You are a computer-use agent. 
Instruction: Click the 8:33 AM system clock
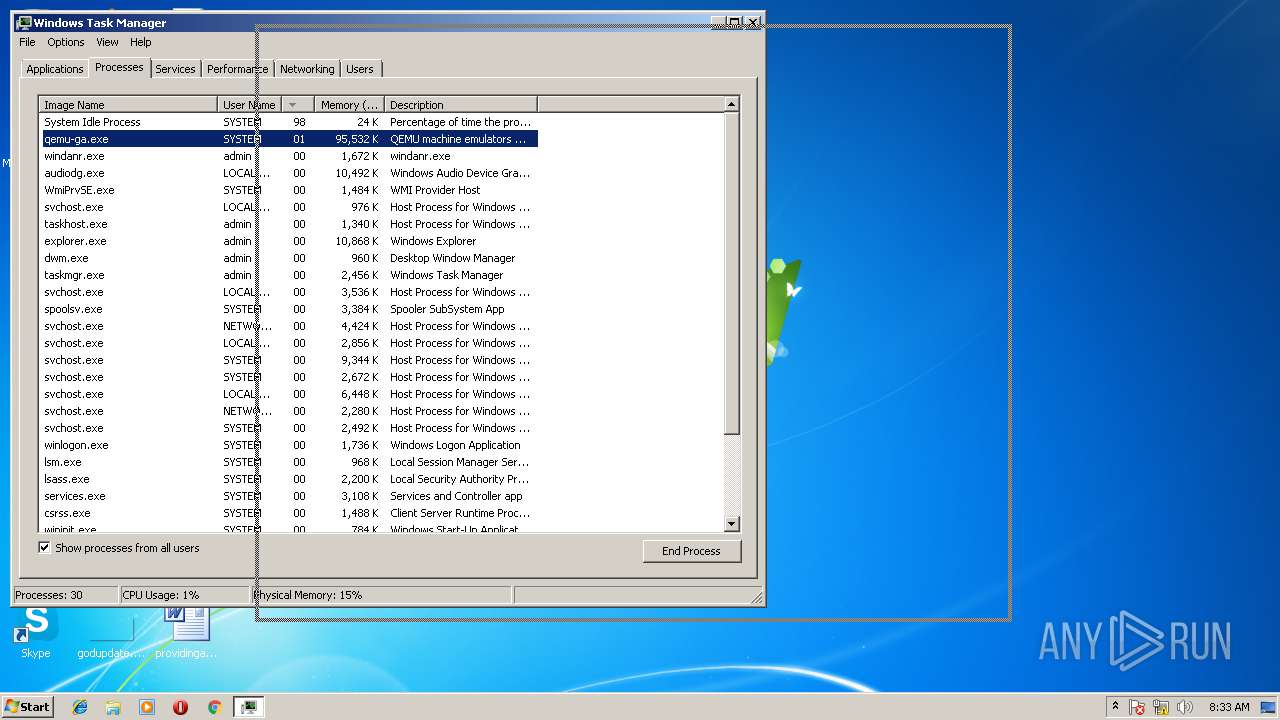(x=1229, y=707)
